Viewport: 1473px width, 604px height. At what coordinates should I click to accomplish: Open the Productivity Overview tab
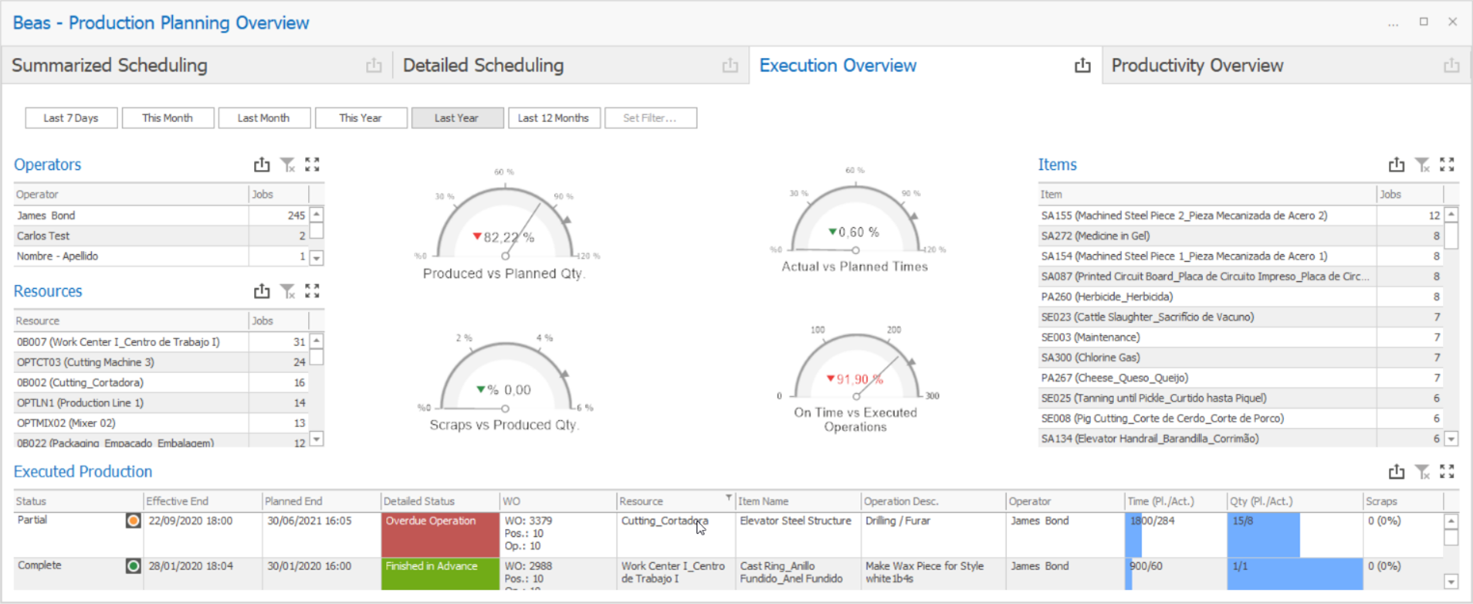(x=1197, y=66)
